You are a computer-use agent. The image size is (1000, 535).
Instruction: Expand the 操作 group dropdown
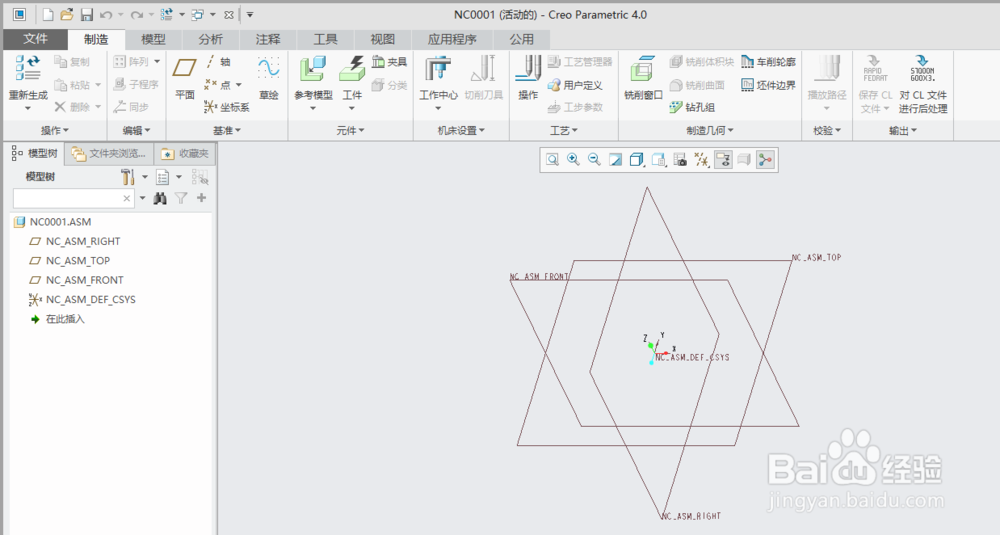tap(55, 130)
